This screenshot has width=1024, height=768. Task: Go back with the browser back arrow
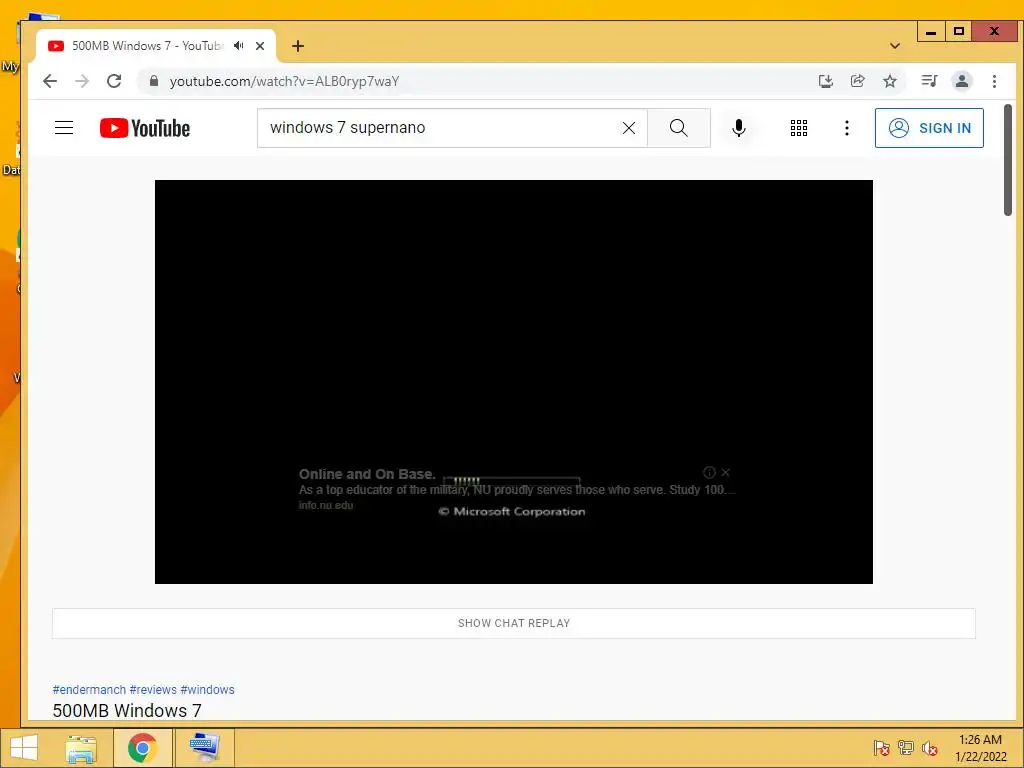pos(50,81)
